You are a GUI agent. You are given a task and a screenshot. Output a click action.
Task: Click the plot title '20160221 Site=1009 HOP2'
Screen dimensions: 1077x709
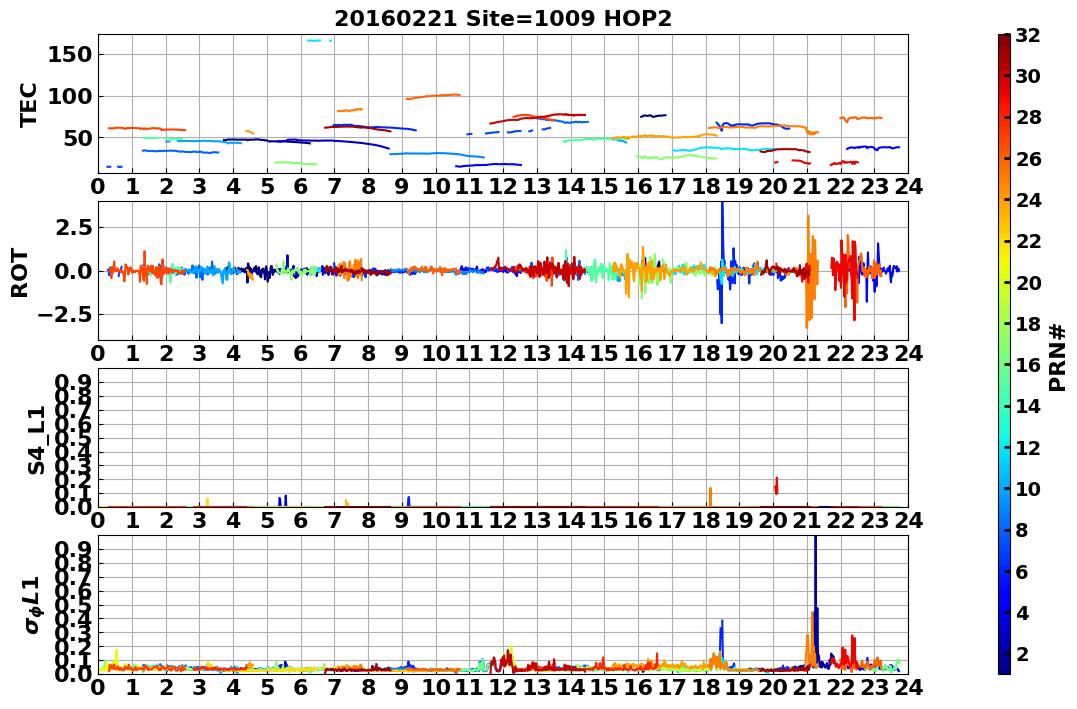[503, 19]
